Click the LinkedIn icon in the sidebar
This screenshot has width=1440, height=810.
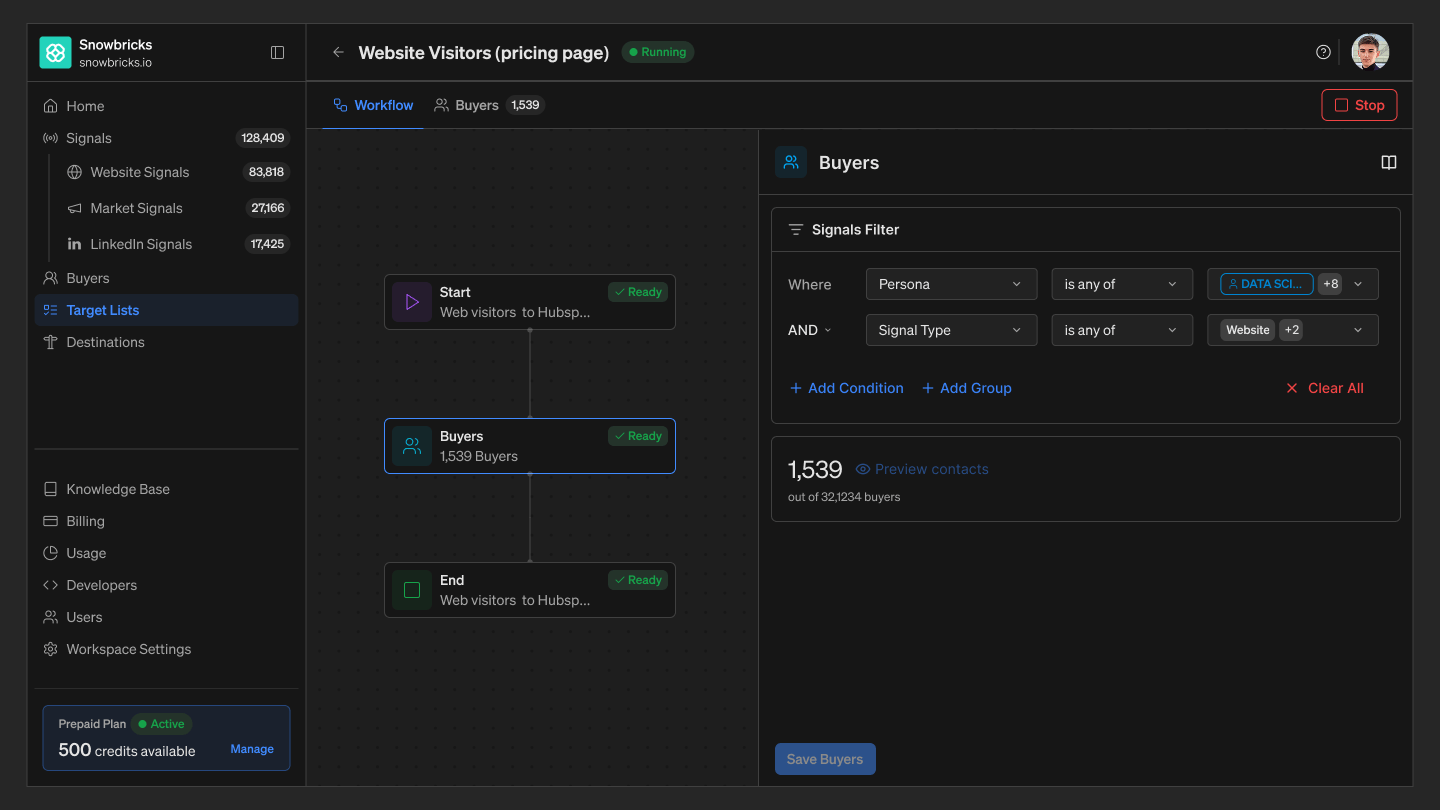click(74, 244)
